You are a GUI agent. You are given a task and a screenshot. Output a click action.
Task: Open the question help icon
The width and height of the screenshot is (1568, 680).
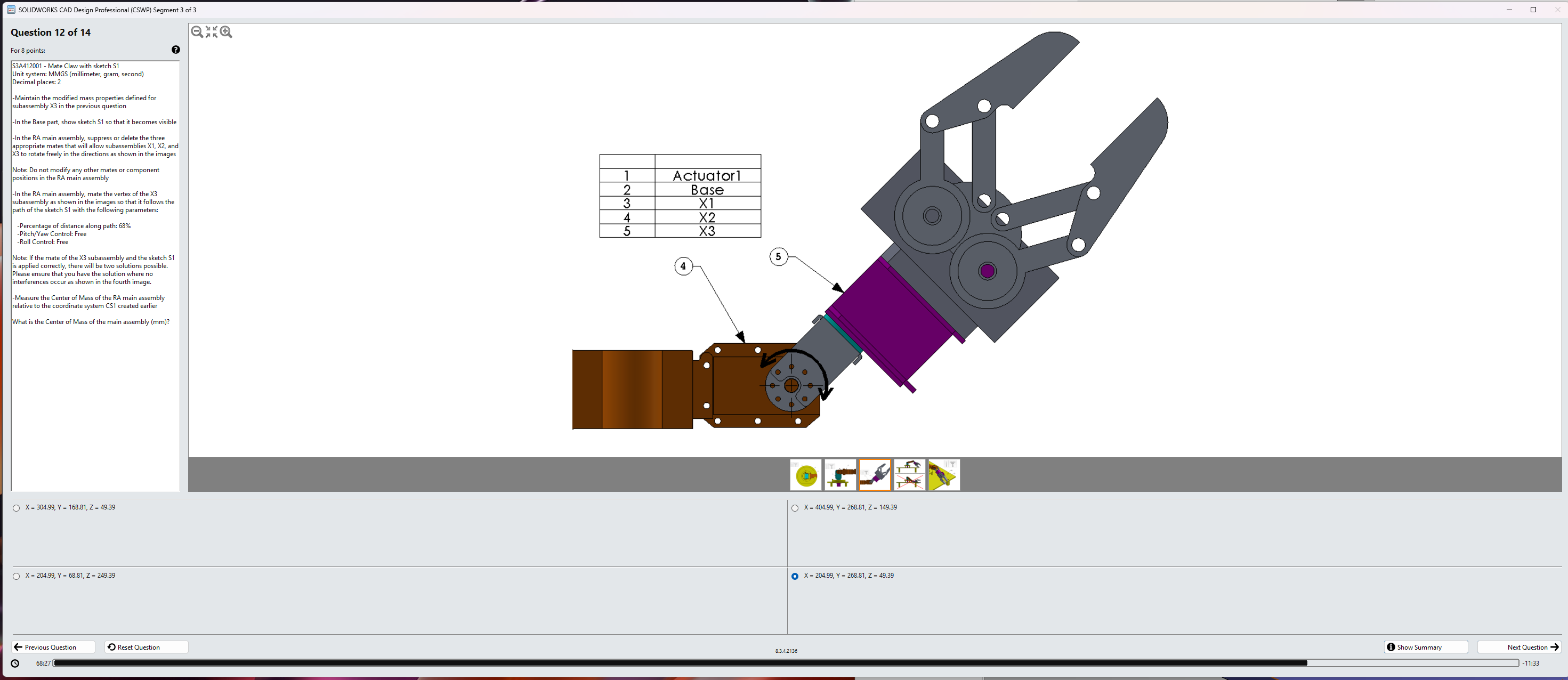176,50
